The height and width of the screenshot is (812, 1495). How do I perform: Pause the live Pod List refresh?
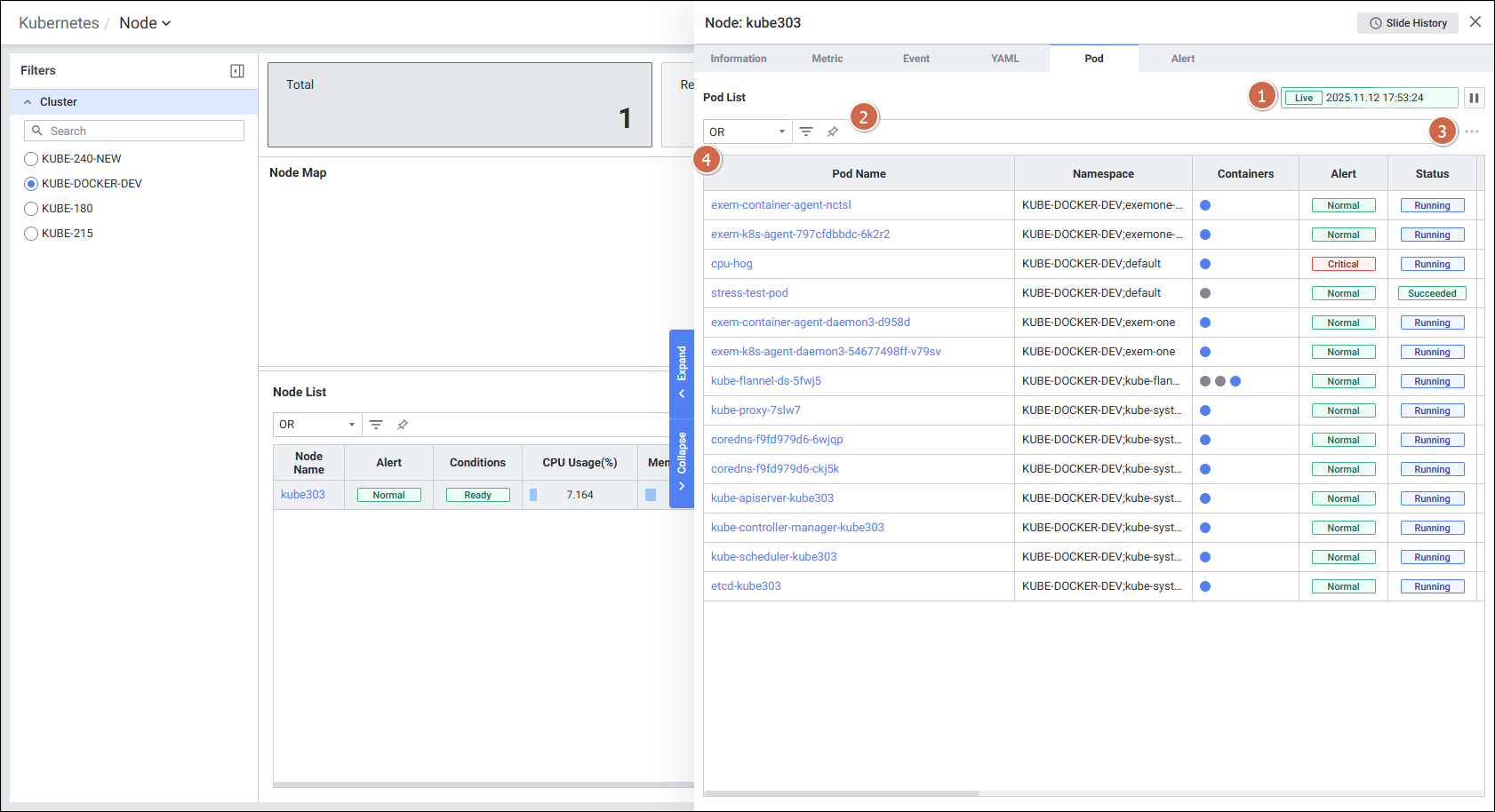point(1474,98)
